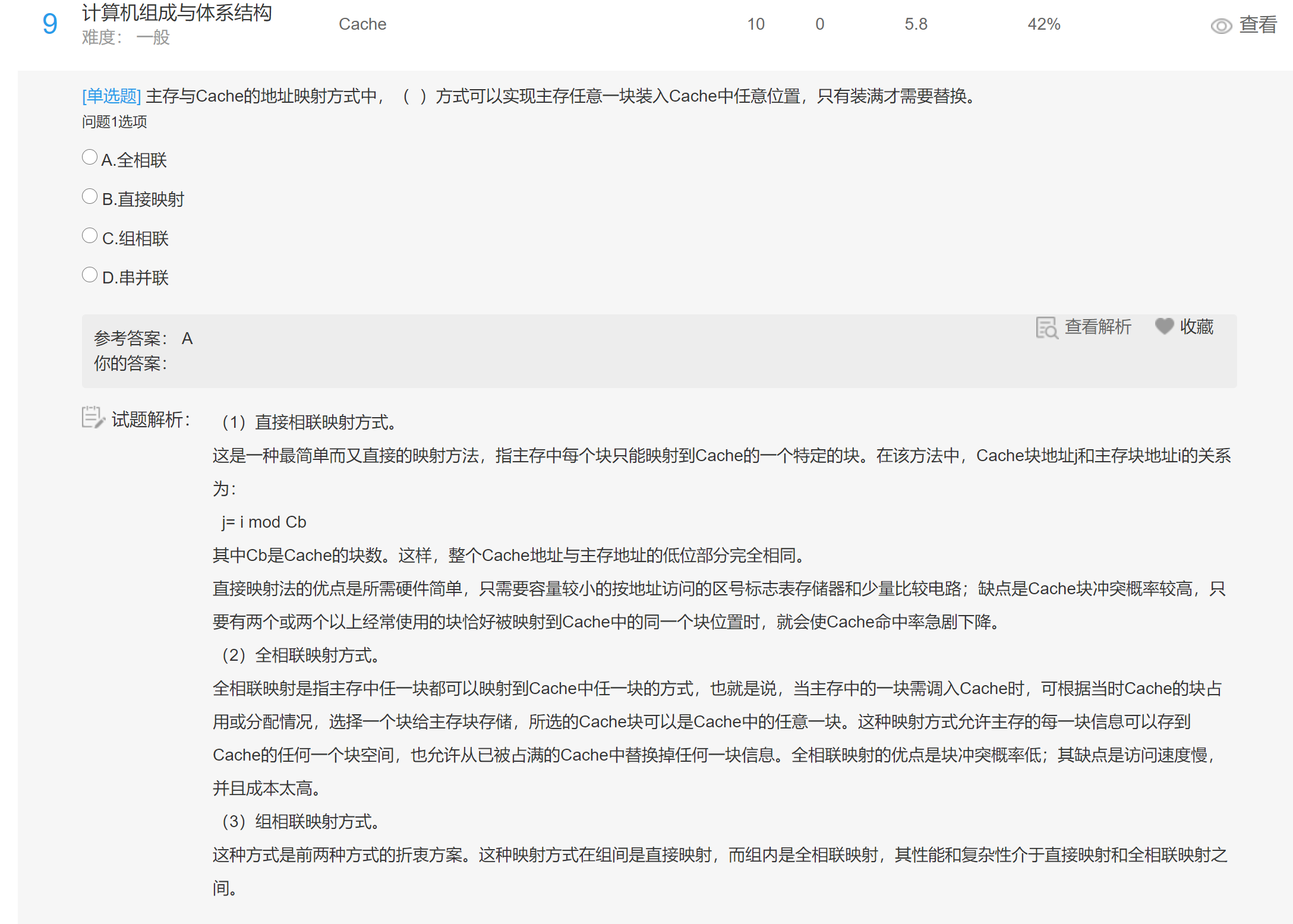Click the eye icon next to 查看
Screen dimensions: 1293x924
click(1222, 26)
